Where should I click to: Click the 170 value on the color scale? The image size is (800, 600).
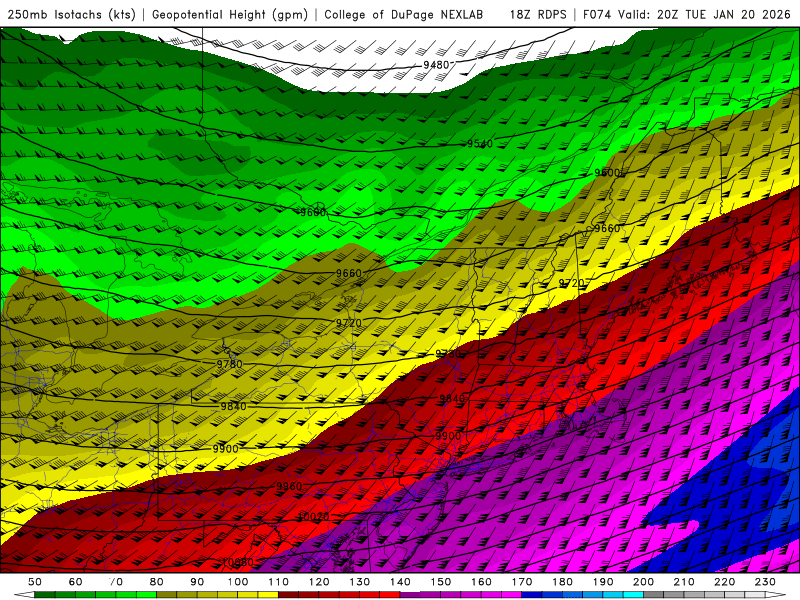522,582
